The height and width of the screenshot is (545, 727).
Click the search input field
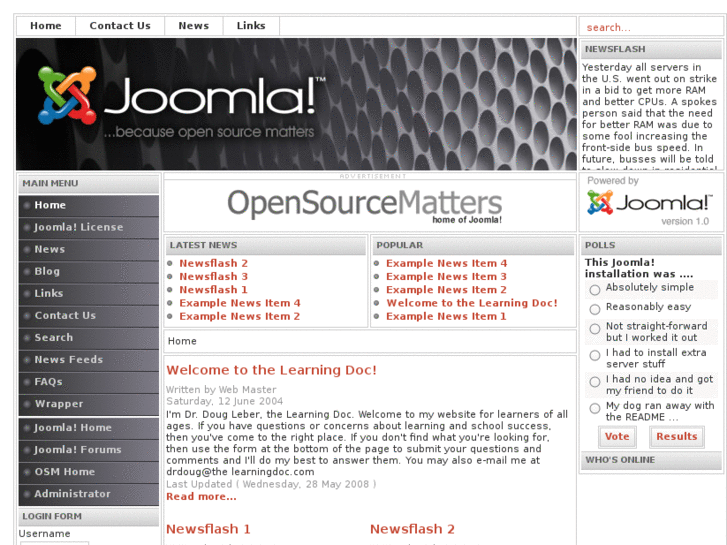coord(651,27)
